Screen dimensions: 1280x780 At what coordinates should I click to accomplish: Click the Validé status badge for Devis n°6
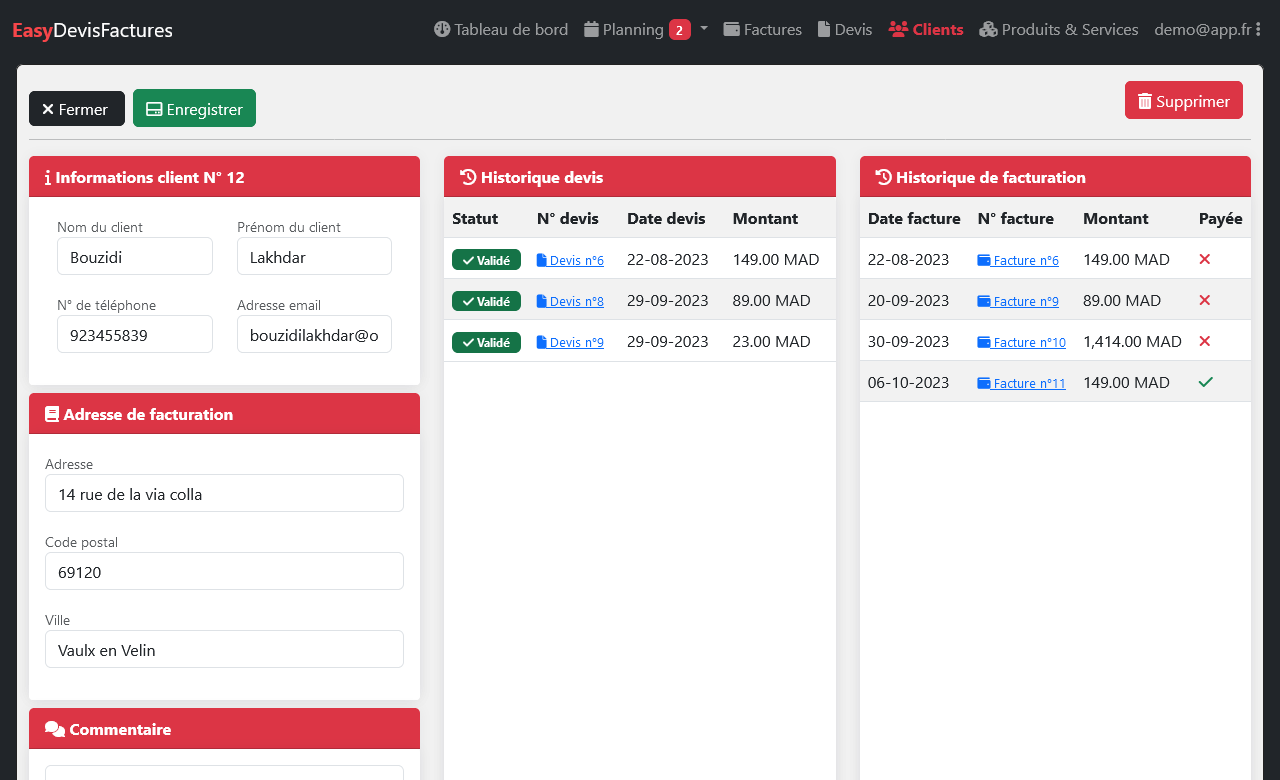pyautogui.click(x=486, y=260)
